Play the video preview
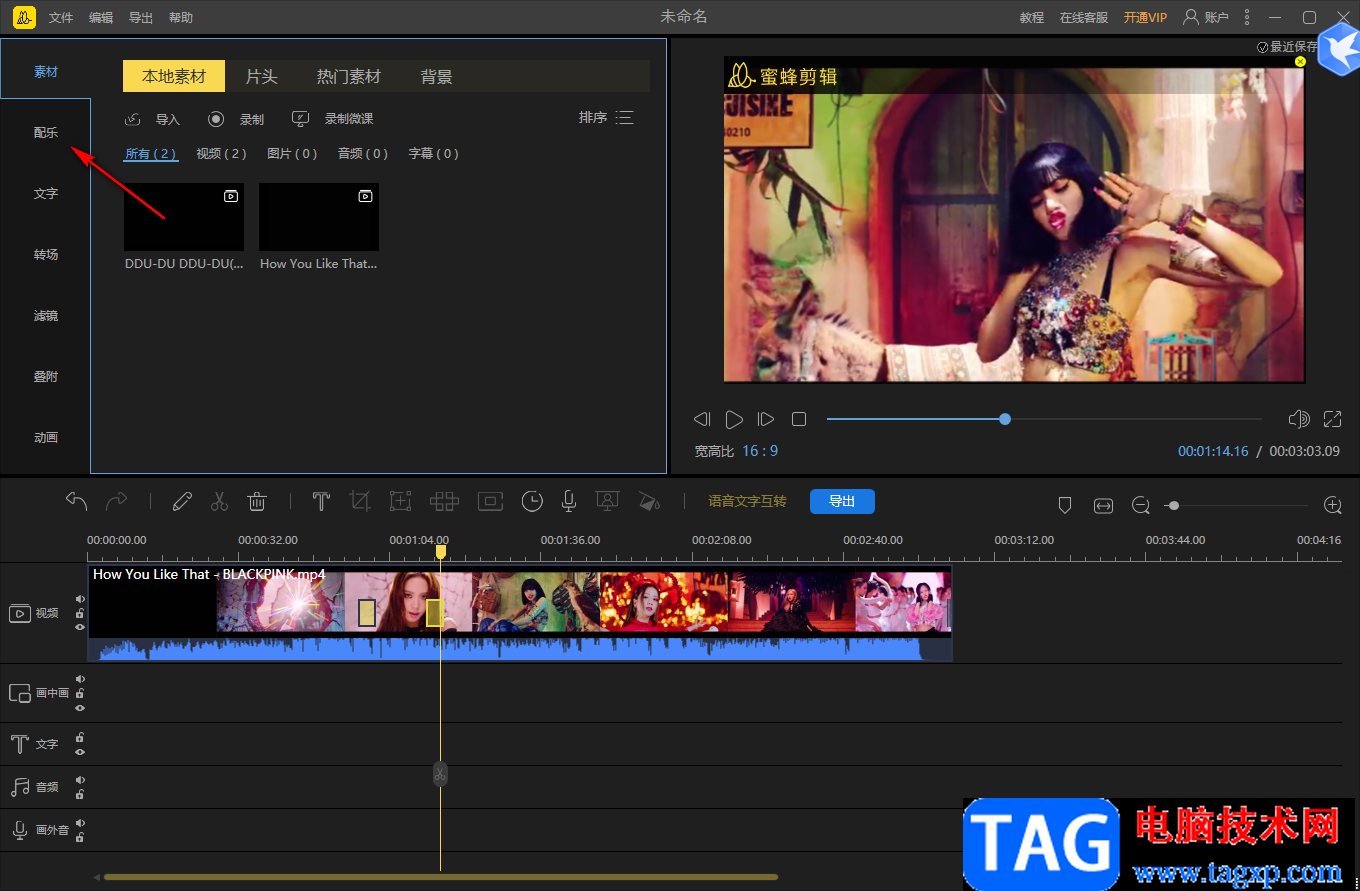The height and width of the screenshot is (891, 1360). tap(734, 419)
